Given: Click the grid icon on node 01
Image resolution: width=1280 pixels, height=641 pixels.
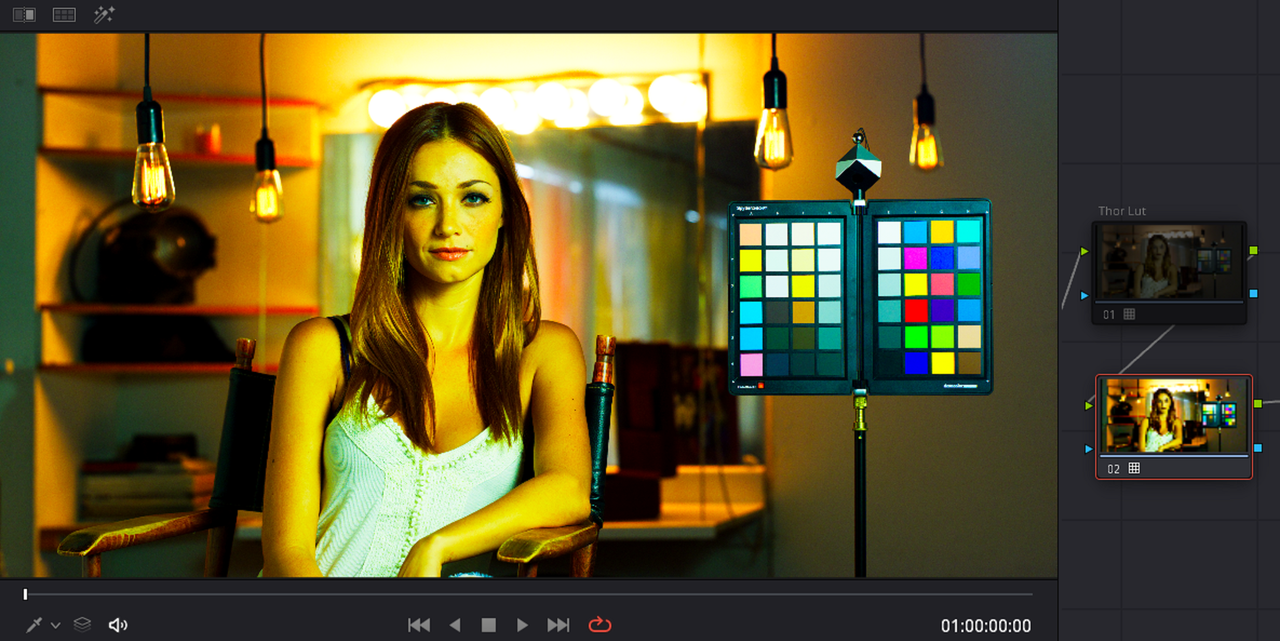Looking at the screenshot, I should point(1129,314).
